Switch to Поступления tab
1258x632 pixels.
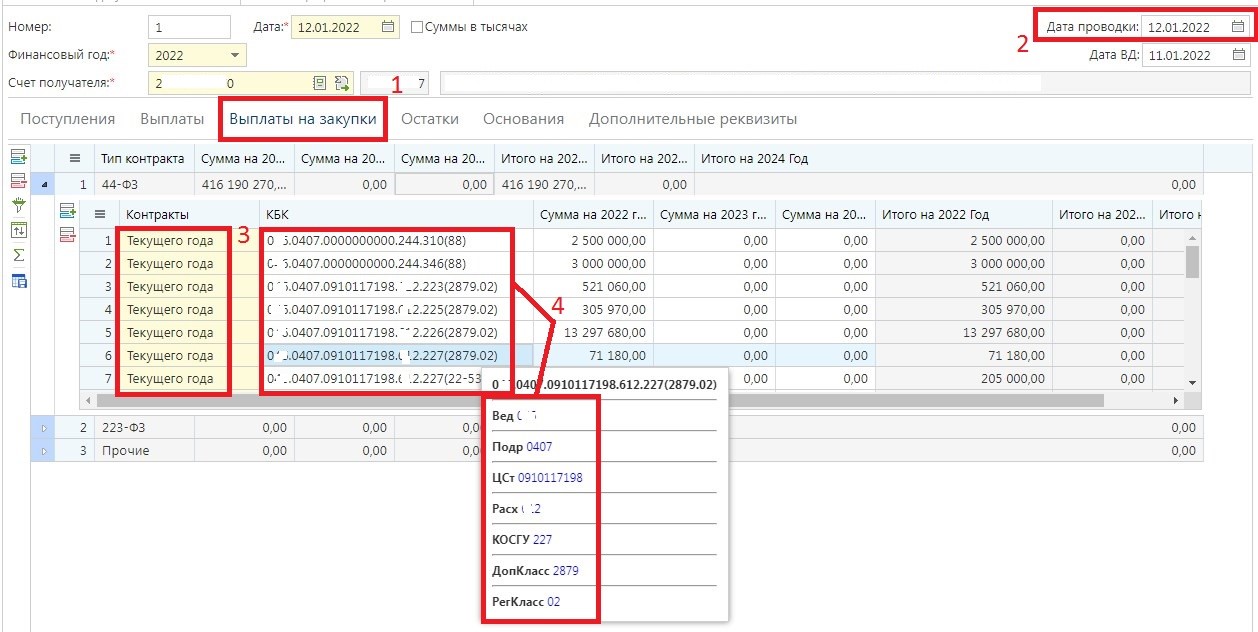(68, 119)
